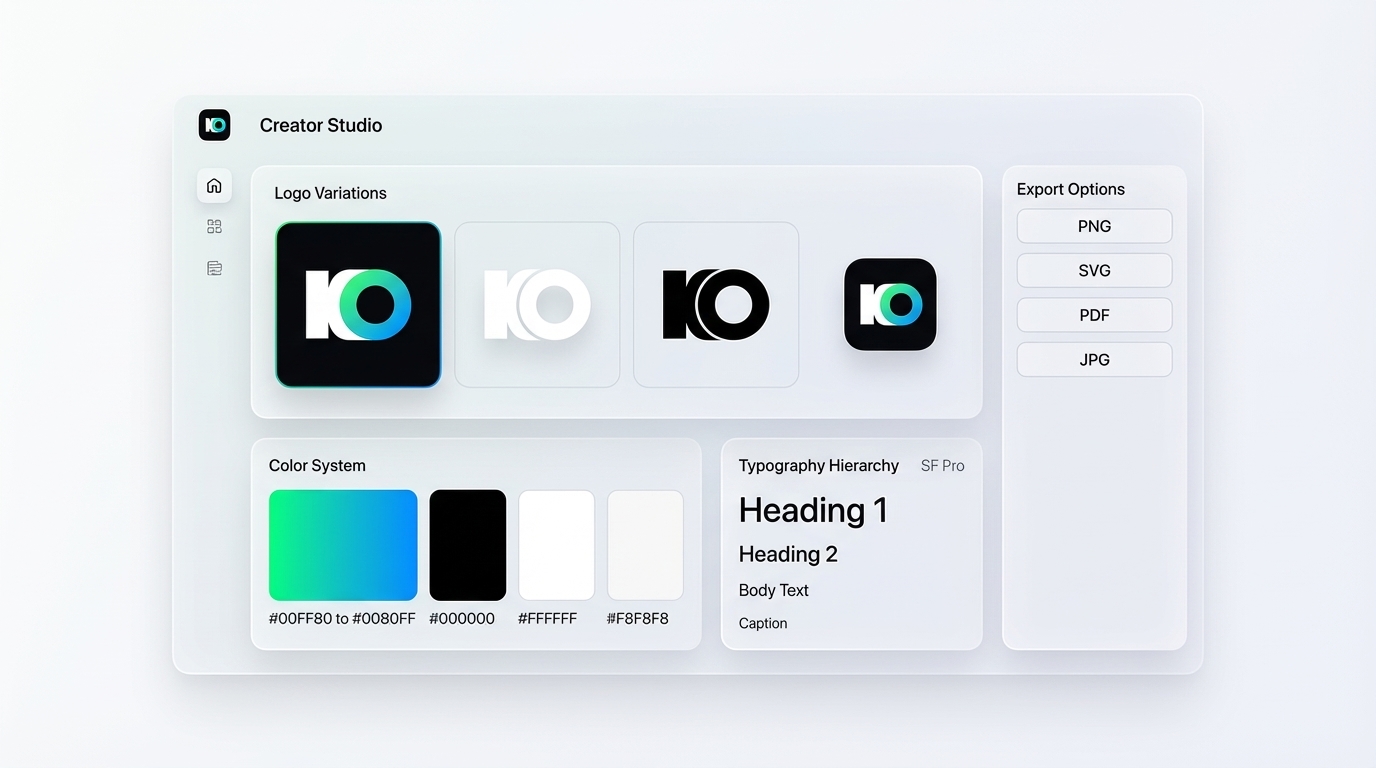This screenshot has width=1376, height=768.
Task: Select the white monochrome logo variation
Action: point(537,304)
